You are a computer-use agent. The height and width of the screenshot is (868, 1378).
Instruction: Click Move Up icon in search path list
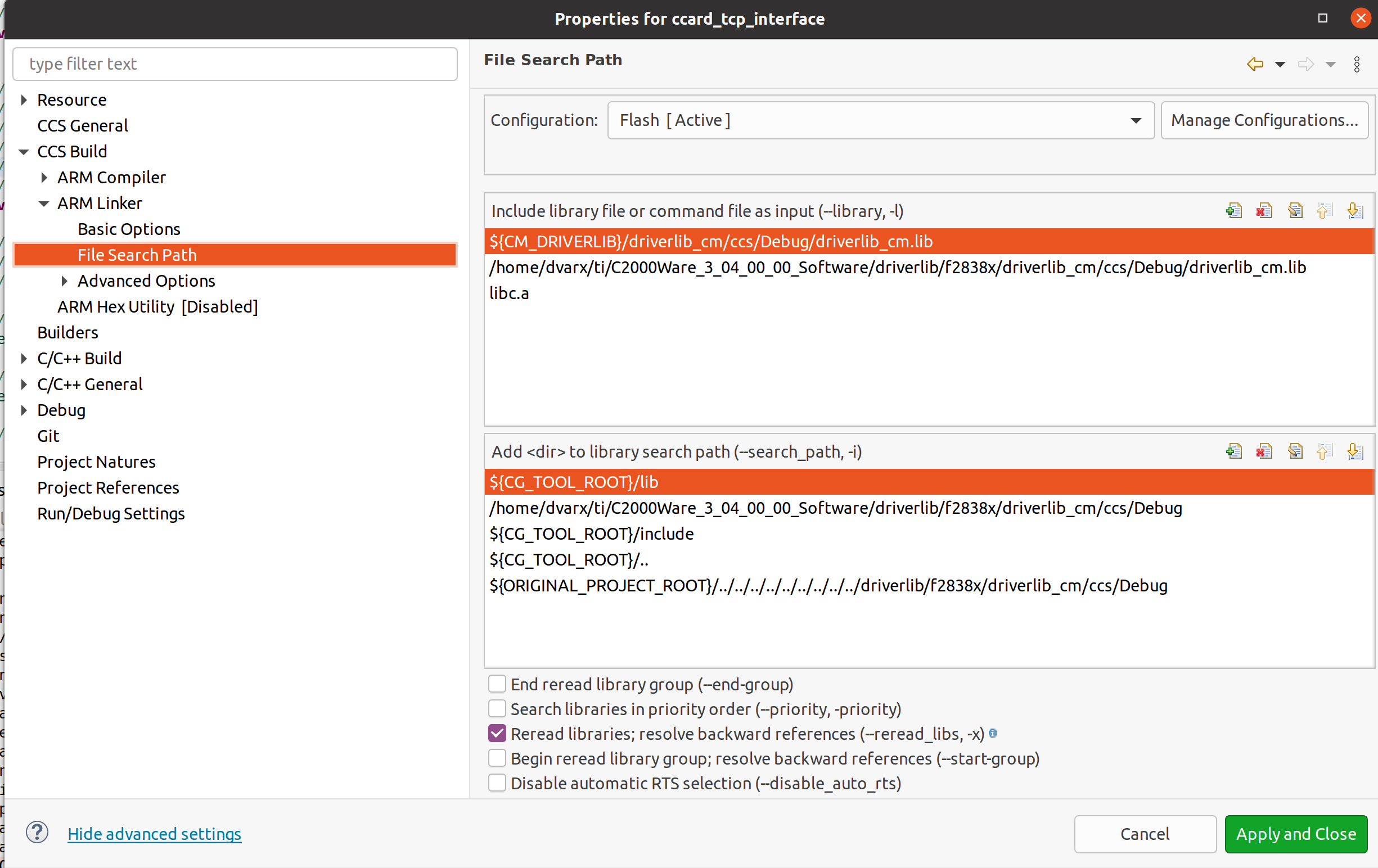coord(1325,452)
